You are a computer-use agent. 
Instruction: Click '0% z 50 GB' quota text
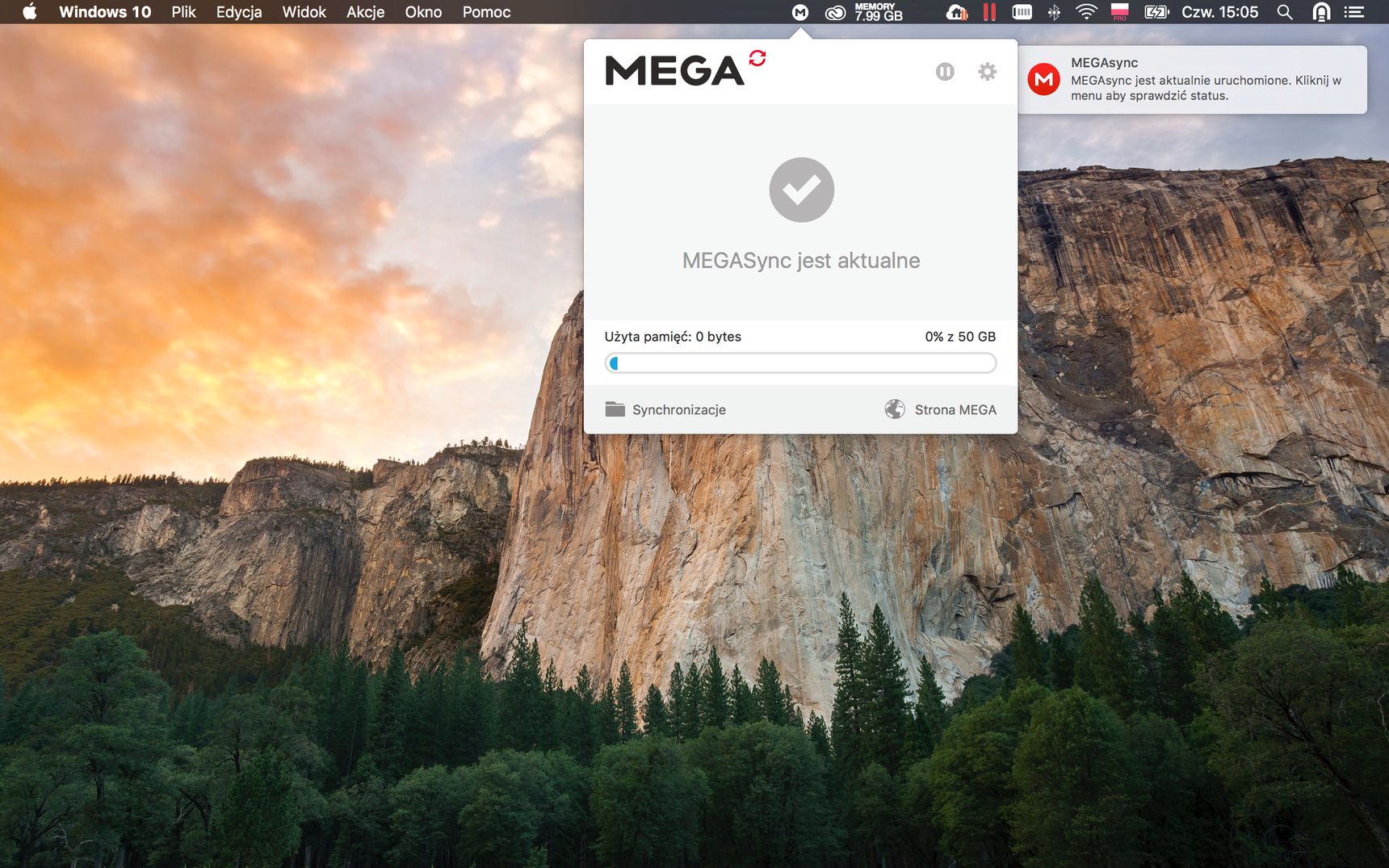point(960,337)
